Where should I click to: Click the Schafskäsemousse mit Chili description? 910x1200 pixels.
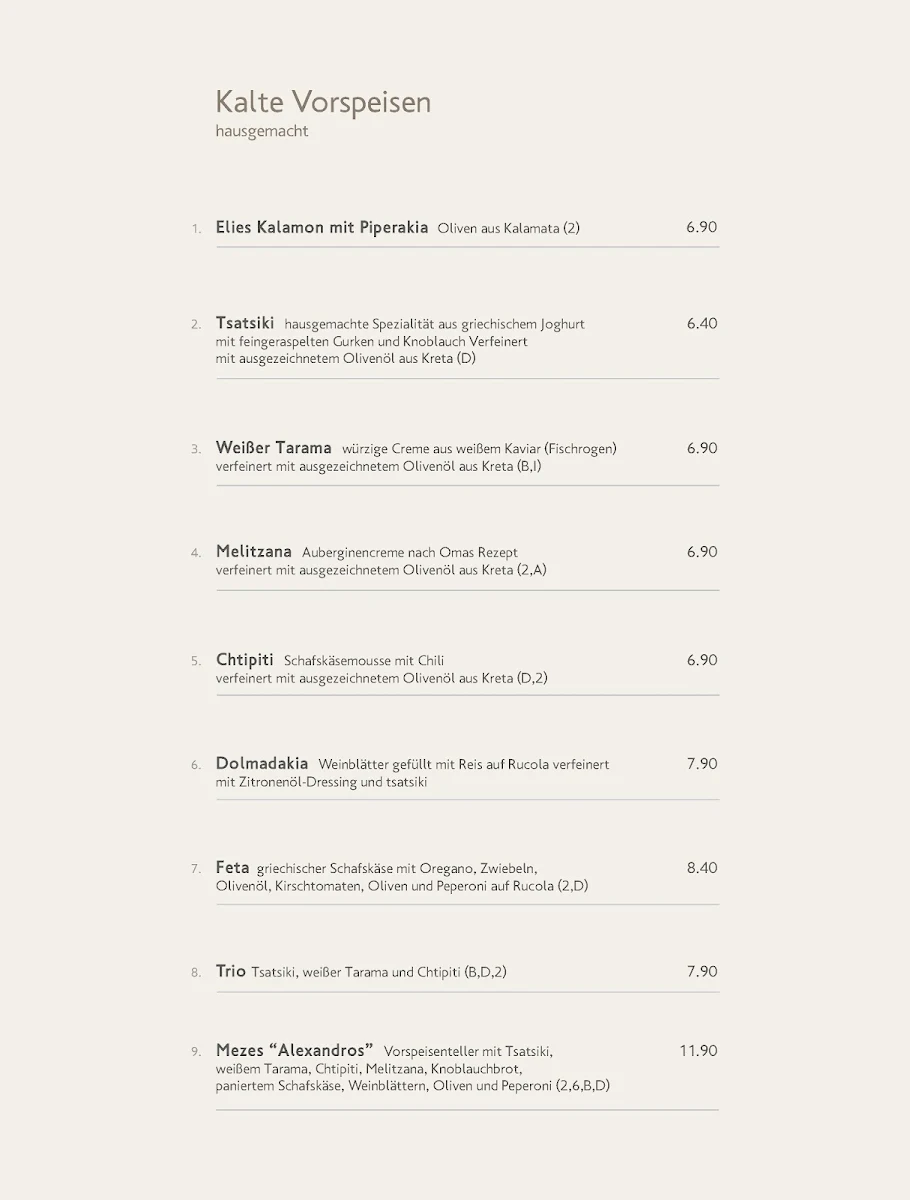[x=364, y=661]
